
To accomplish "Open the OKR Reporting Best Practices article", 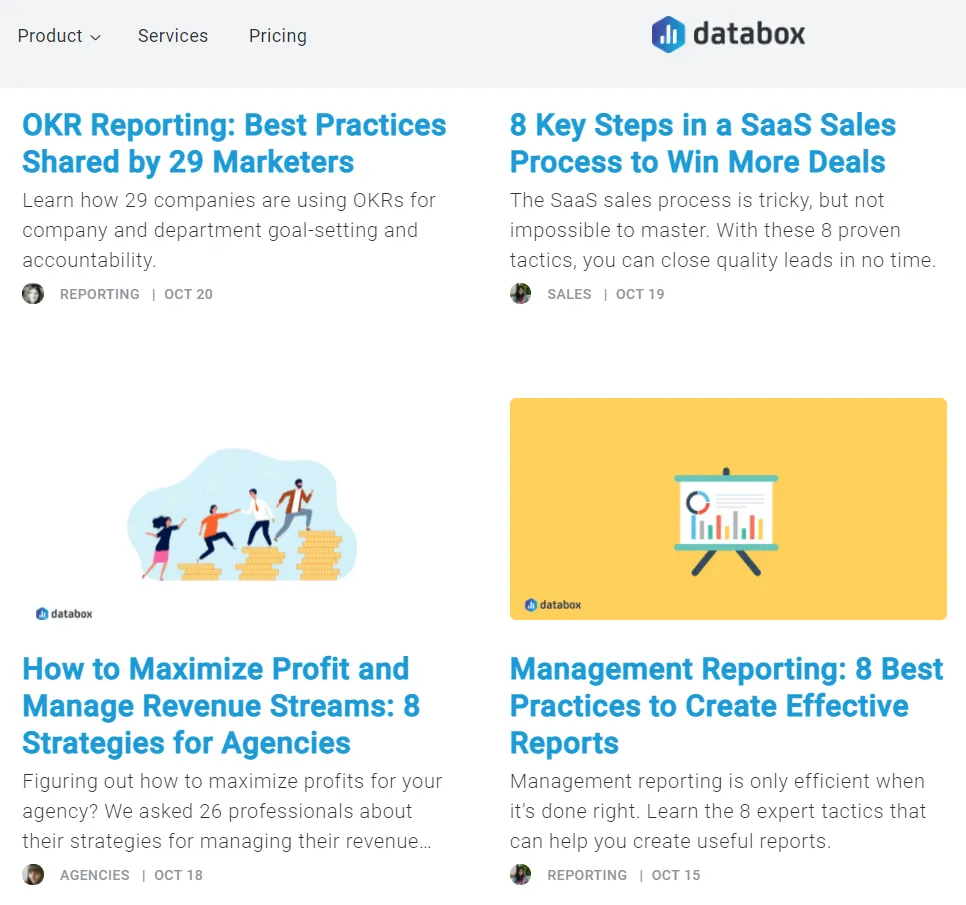I will 234,144.
